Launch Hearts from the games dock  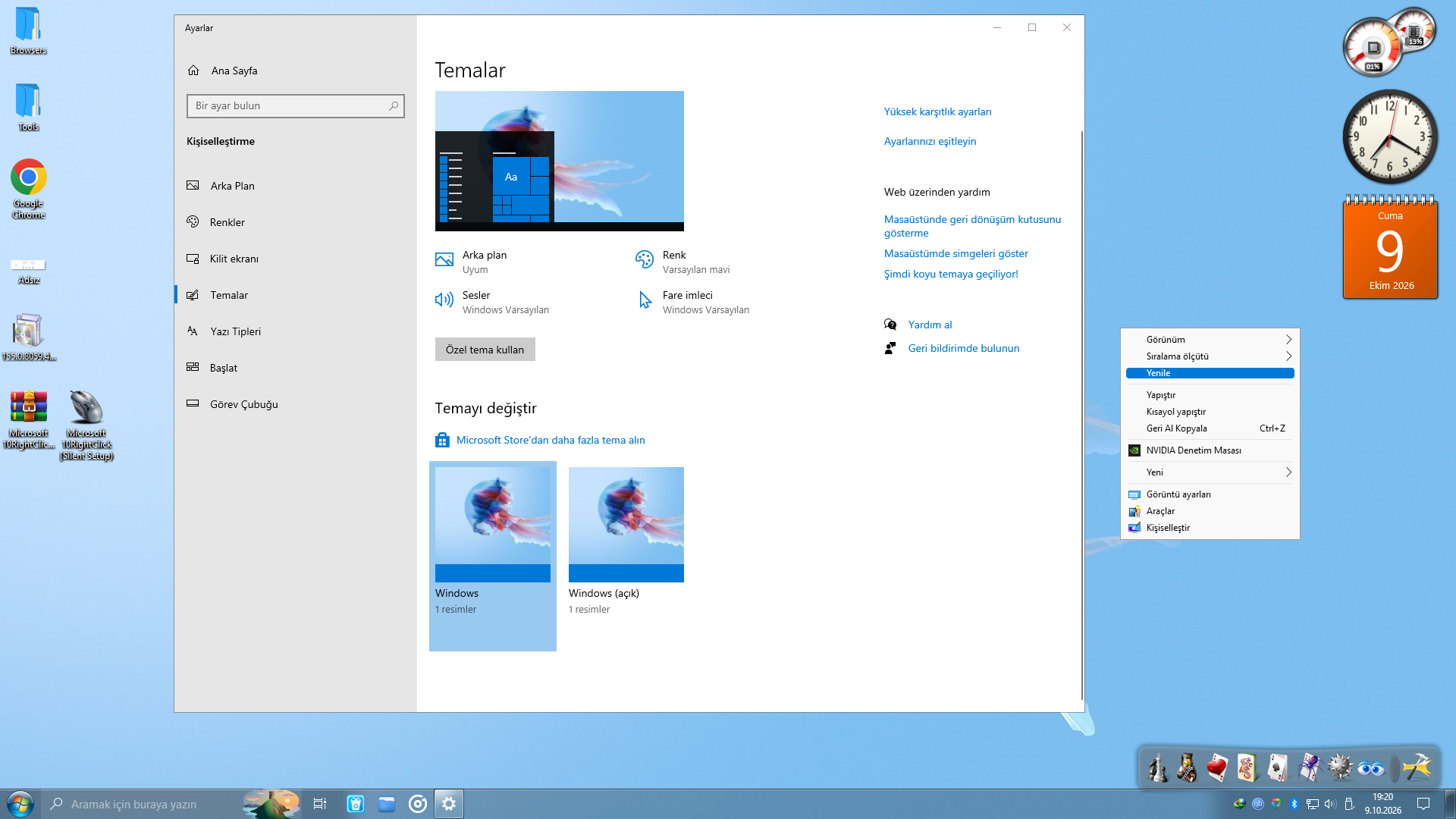click(x=1217, y=767)
